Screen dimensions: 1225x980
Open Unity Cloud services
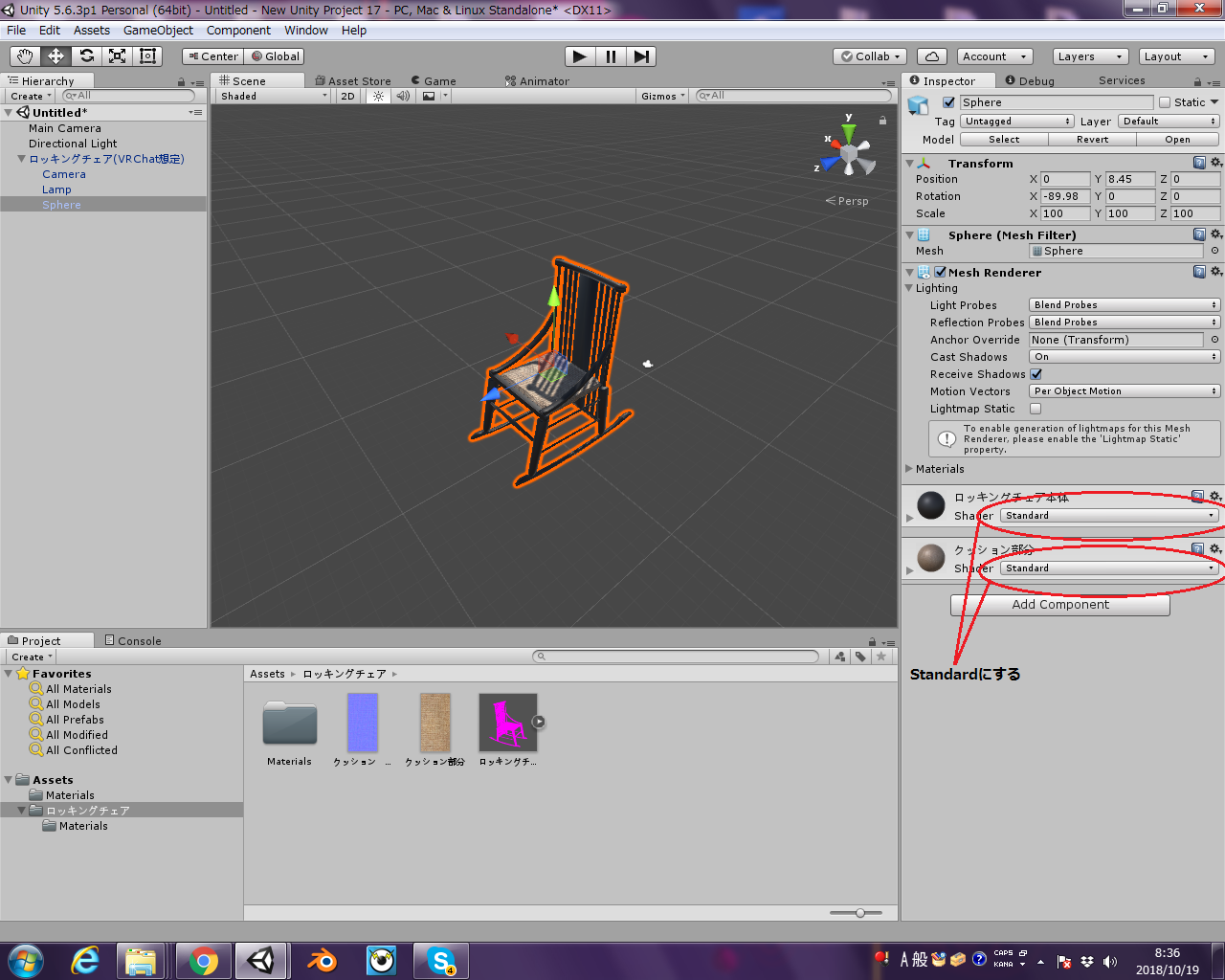931,56
